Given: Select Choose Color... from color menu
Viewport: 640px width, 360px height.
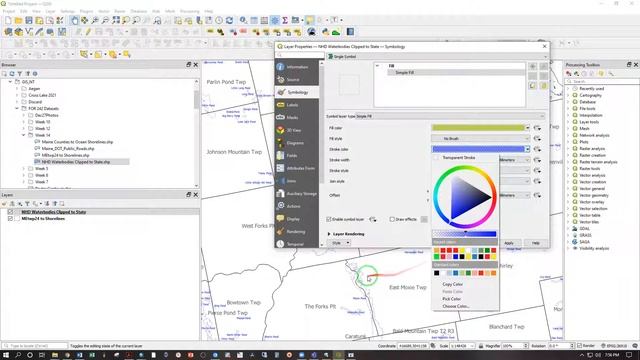Looking at the screenshot, I should coord(456,306).
